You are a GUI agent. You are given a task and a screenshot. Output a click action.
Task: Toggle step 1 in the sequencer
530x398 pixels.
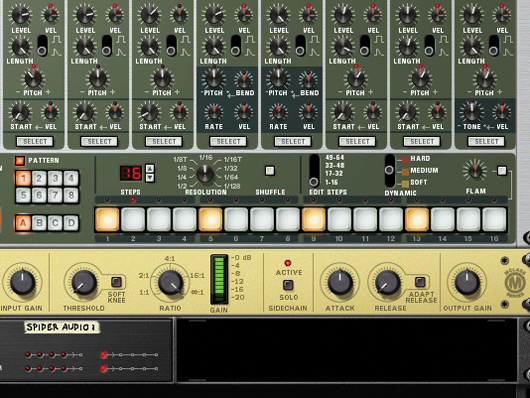pos(107,219)
